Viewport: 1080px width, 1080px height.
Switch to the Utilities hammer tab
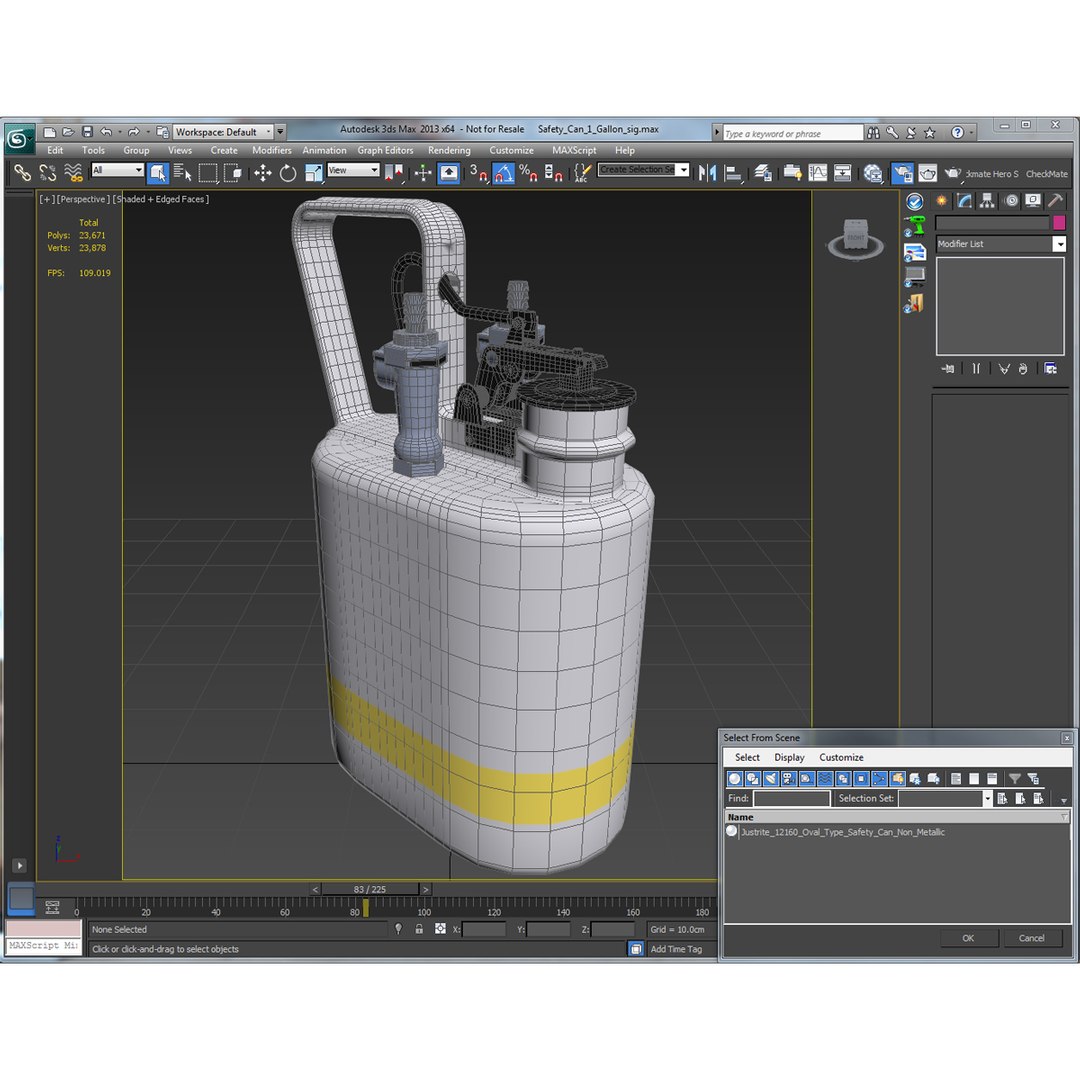(1055, 200)
